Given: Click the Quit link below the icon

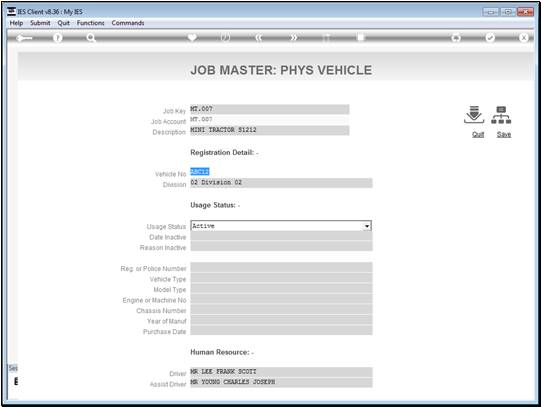Looking at the screenshot, I should click(478, 135).
